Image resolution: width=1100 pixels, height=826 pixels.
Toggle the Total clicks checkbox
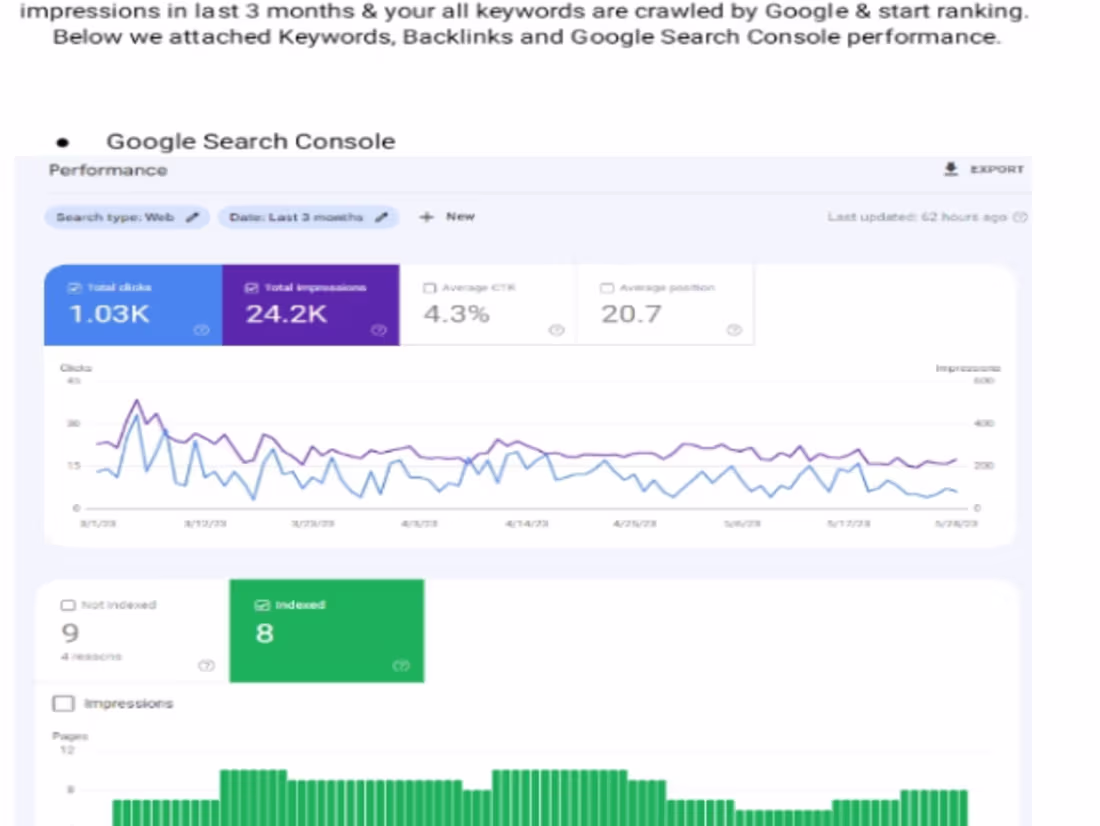click(x=74, y=288)
